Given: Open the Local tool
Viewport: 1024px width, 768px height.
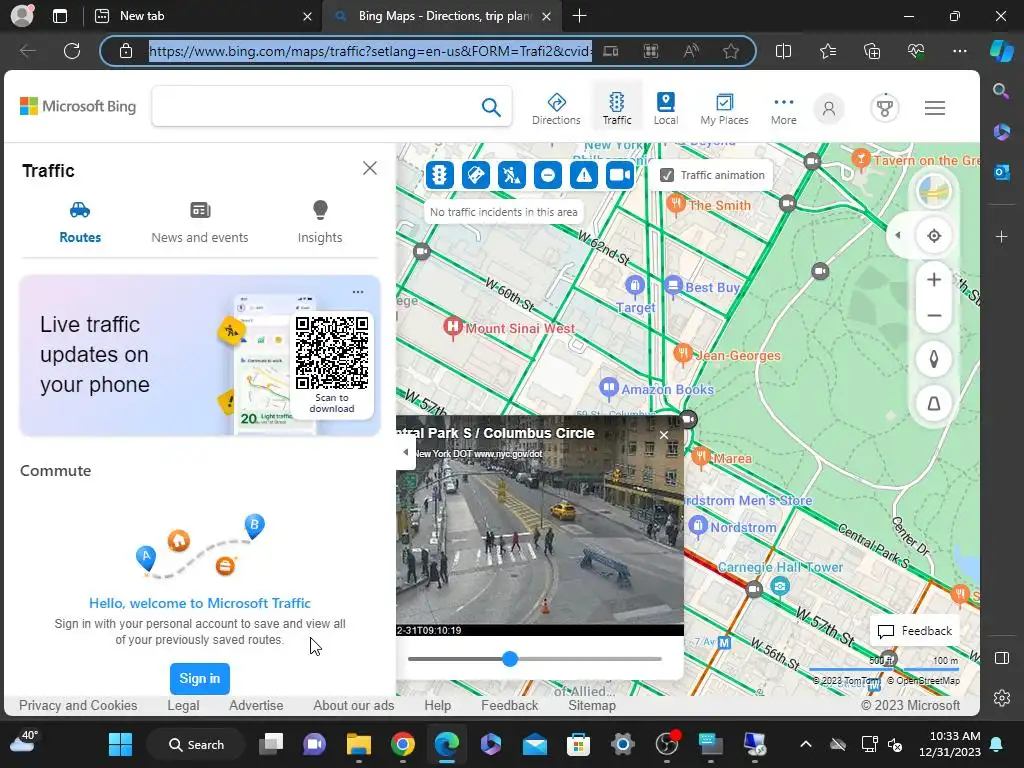Looking at the screenshot, I should click(665, 108).
